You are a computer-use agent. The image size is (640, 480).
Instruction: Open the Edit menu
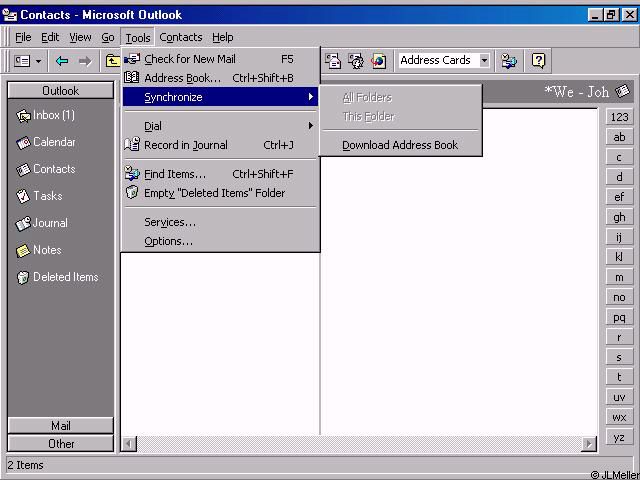[x=50, y=38]
